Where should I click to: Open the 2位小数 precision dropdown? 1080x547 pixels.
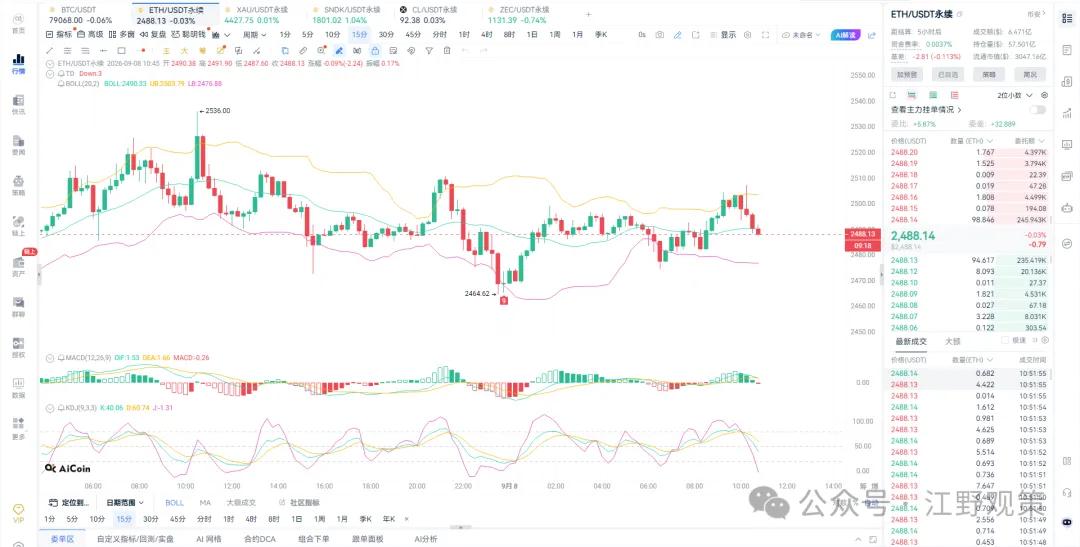click(1015, 95)
